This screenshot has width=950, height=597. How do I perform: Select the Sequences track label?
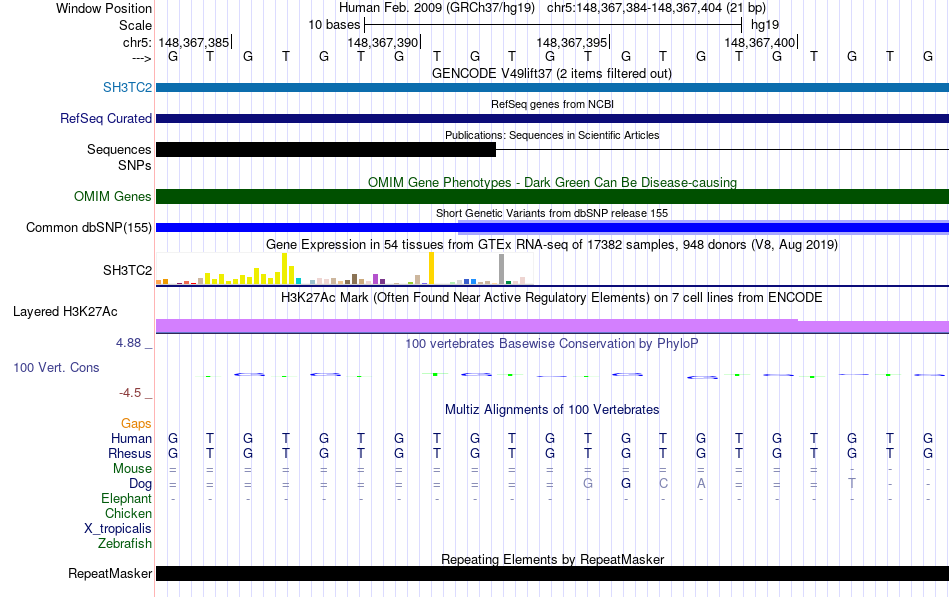(x=119, y=149)
